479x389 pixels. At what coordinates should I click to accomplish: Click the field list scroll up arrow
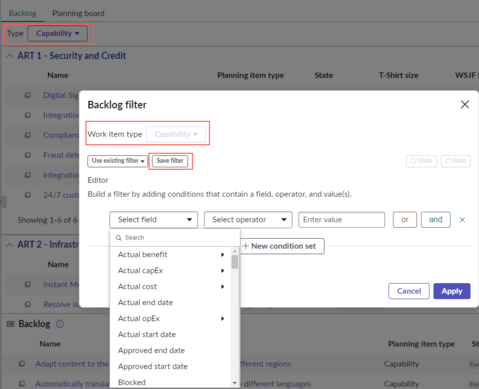point(235,251)
